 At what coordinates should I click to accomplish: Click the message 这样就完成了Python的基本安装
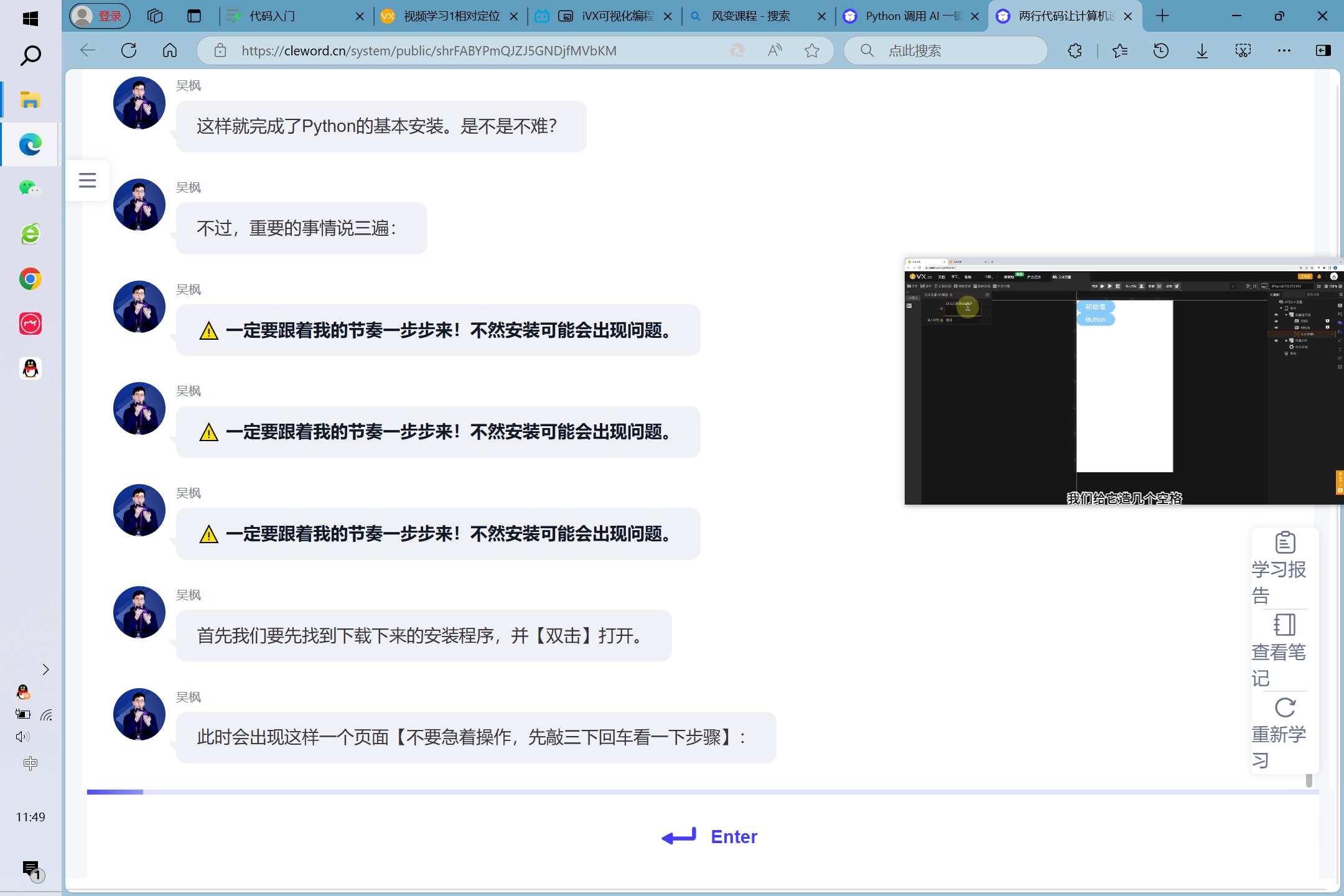click(381, 126)
